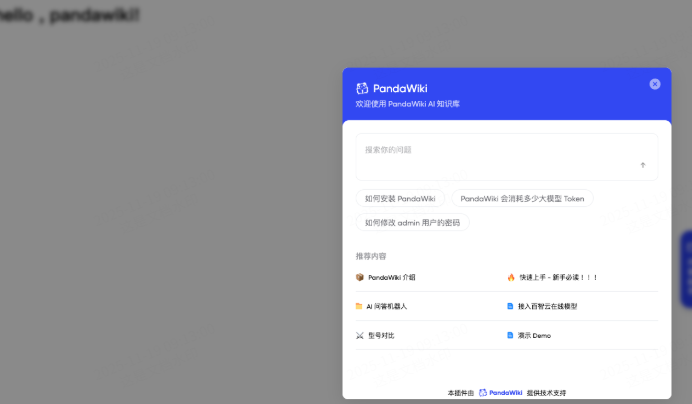Click the fire icon beside 快速上手

511,277
